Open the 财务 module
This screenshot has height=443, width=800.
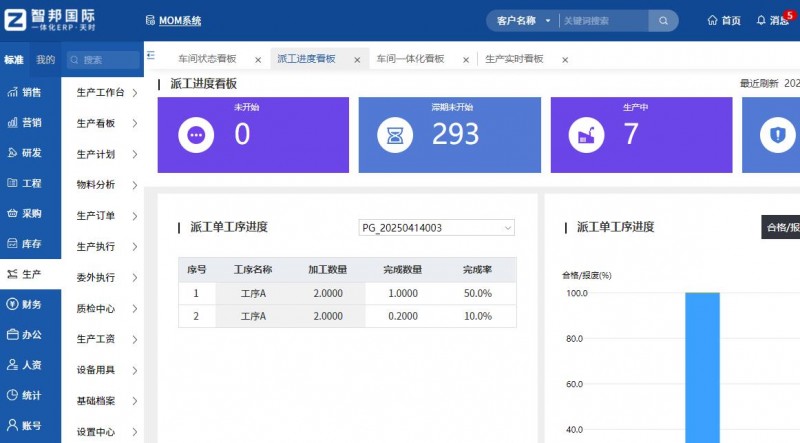[x=24, y=304]
